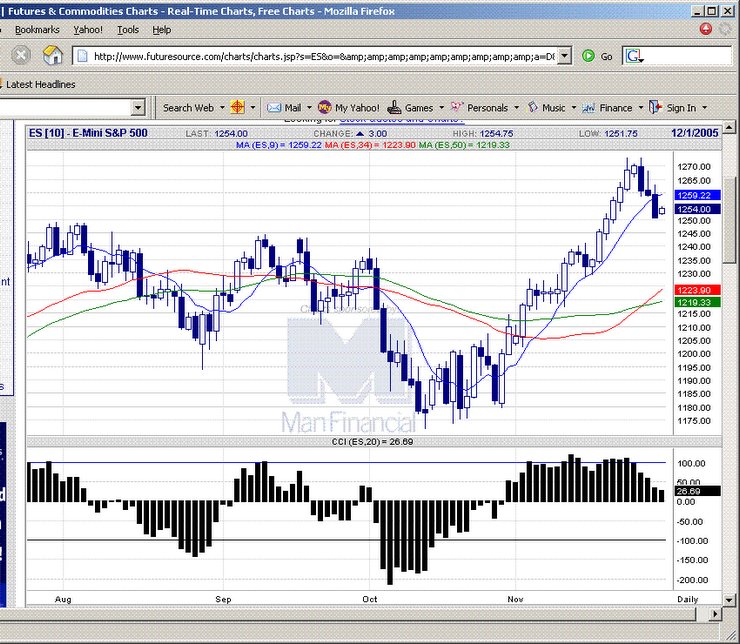Screen dimensions: 740x644
Task: Click the Finance chart icon
Action: (589, 108)
